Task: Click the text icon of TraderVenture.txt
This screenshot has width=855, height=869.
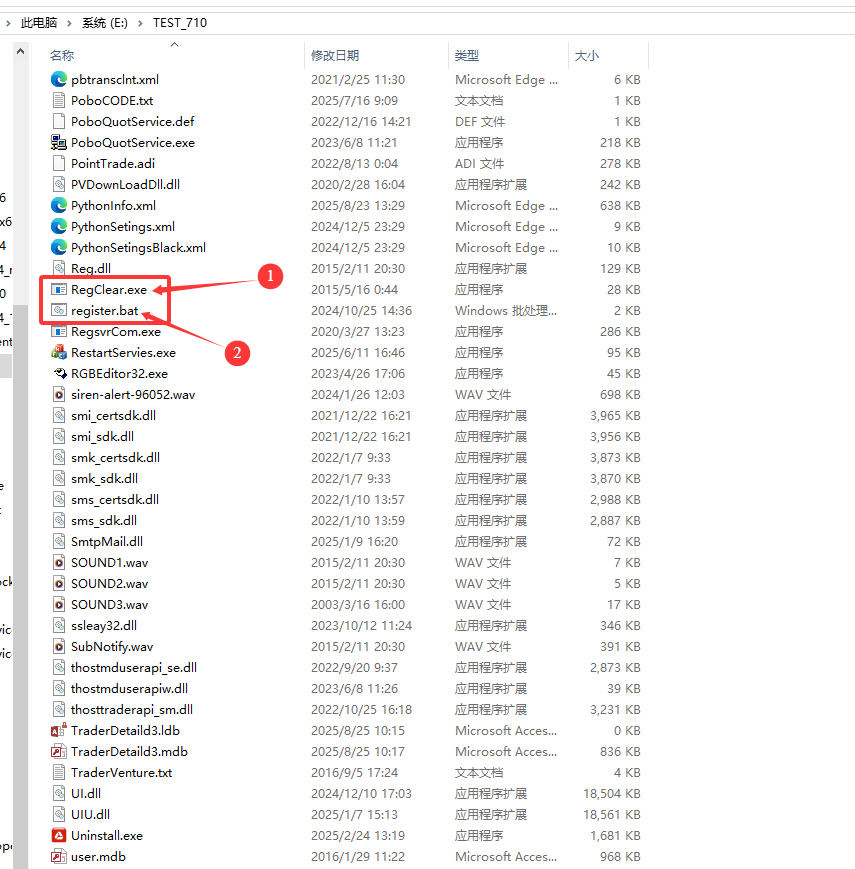Action: pos(59,773)
